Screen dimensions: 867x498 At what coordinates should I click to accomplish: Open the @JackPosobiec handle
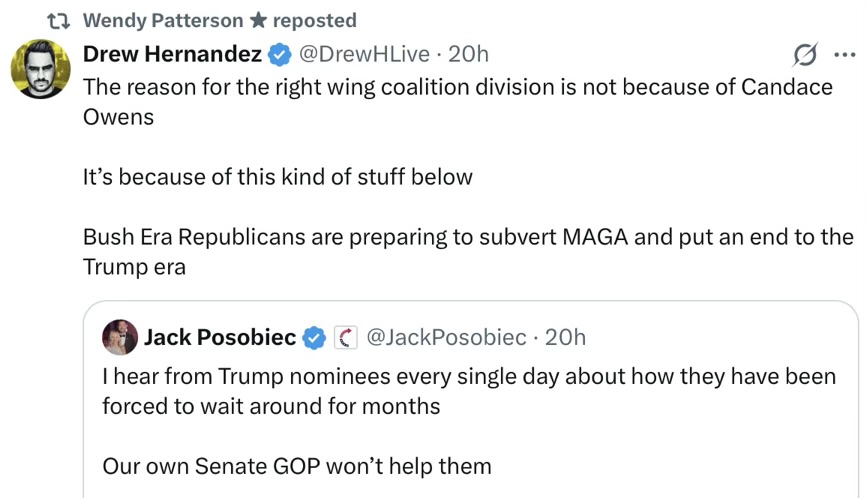pyautogui.click(x=446, y=338)
